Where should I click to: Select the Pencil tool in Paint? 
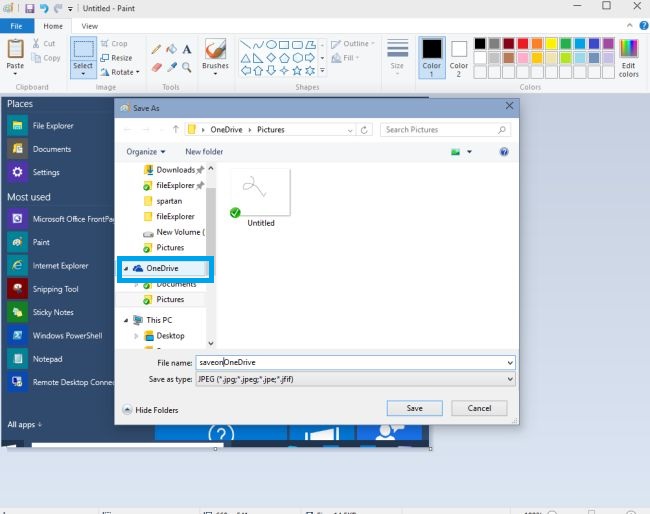point(156,50)
